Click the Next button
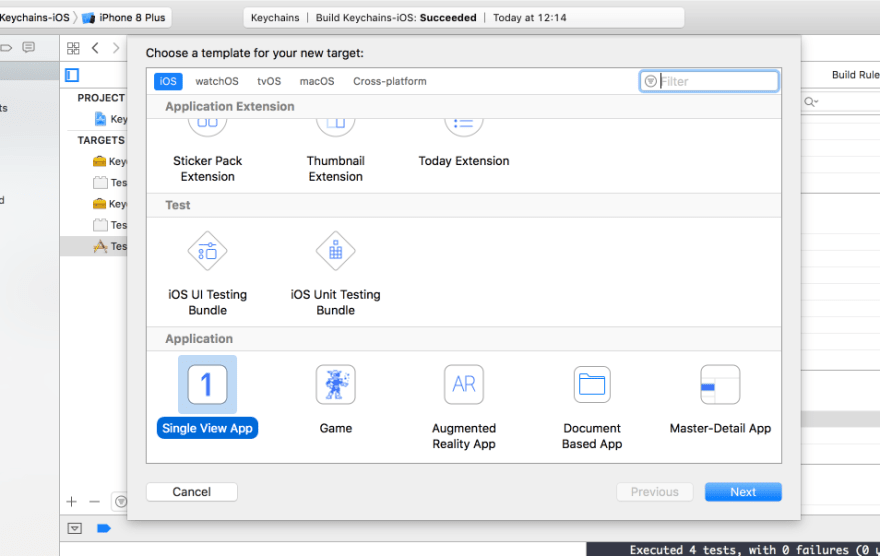This screenshot has width=880, height=556. point(743,492)
